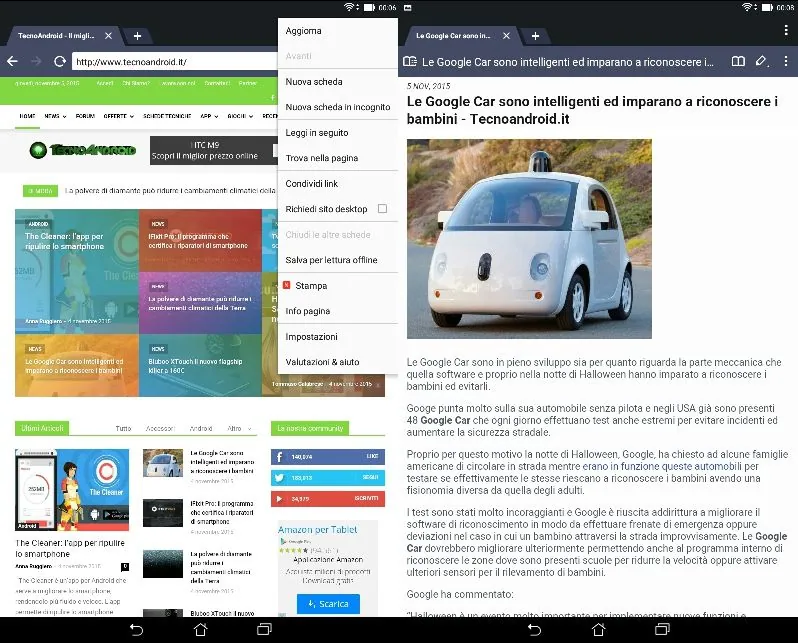This screenshot has height=643, width=798.
Task: Select Accessori filter in Ultimi Articoli
Action: (x=160, y=429)
